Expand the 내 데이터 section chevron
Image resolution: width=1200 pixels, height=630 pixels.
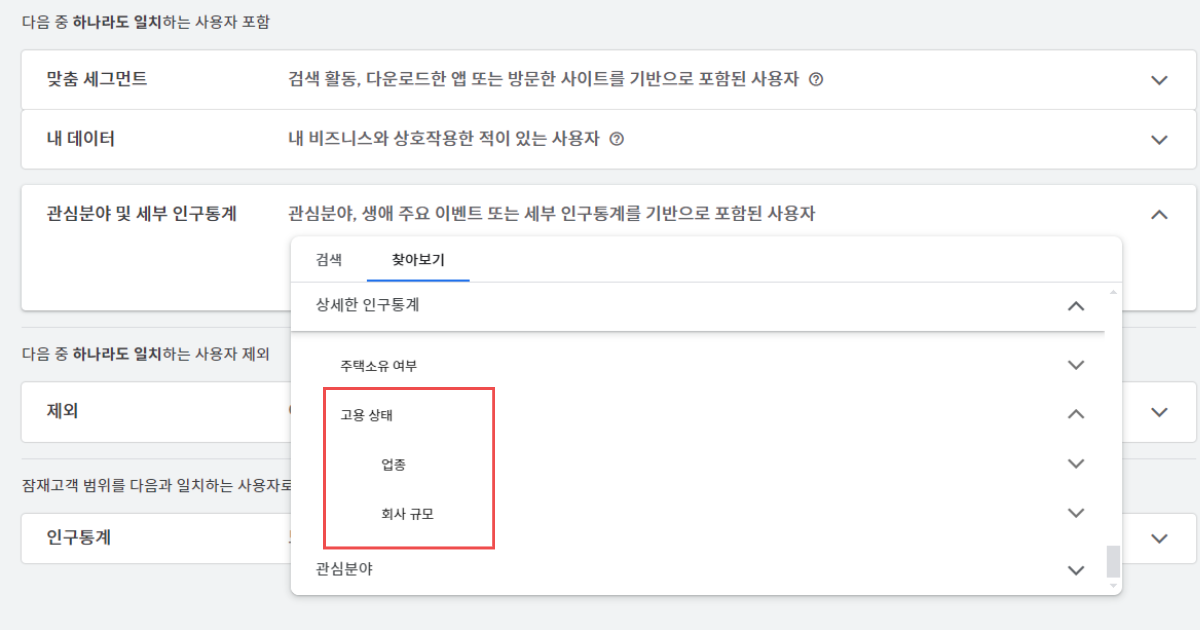click(x=1159, y=139)
